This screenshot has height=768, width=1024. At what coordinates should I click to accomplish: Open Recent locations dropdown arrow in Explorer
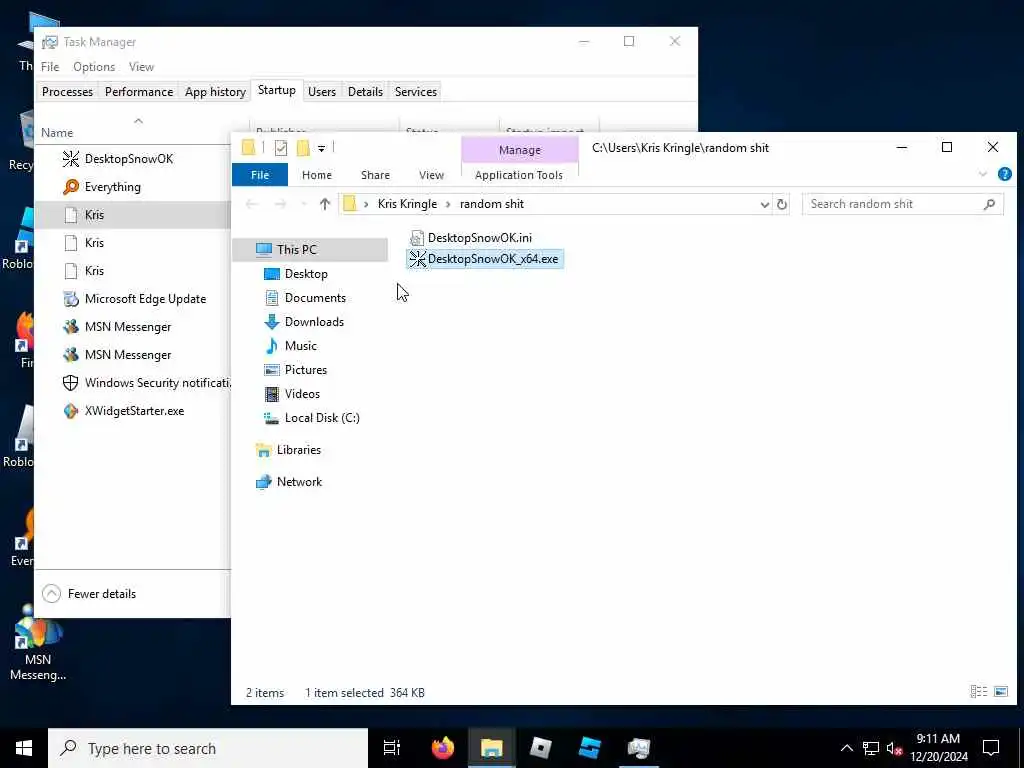tap(304, 204)
